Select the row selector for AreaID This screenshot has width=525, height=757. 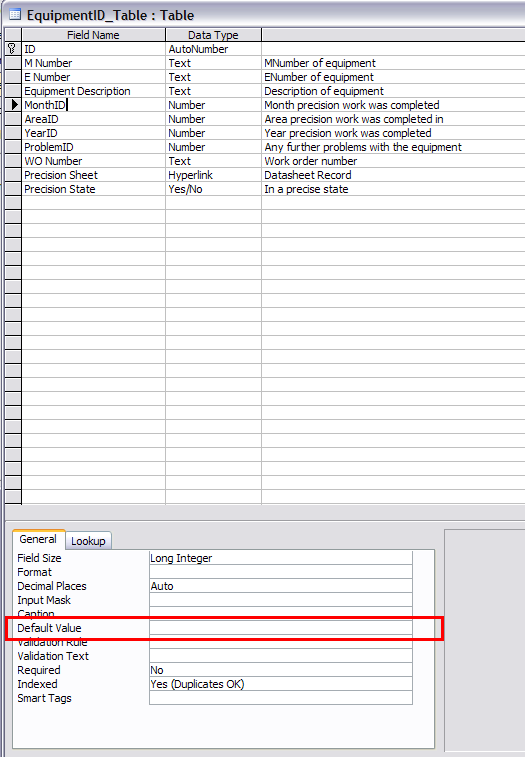coord(13,119)
